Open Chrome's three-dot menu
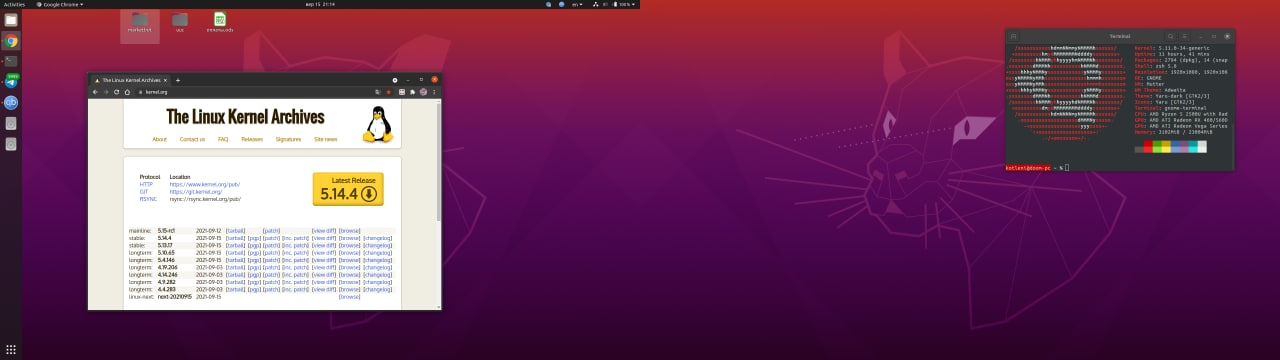The image size is (1280, 360). pos(434,92)
